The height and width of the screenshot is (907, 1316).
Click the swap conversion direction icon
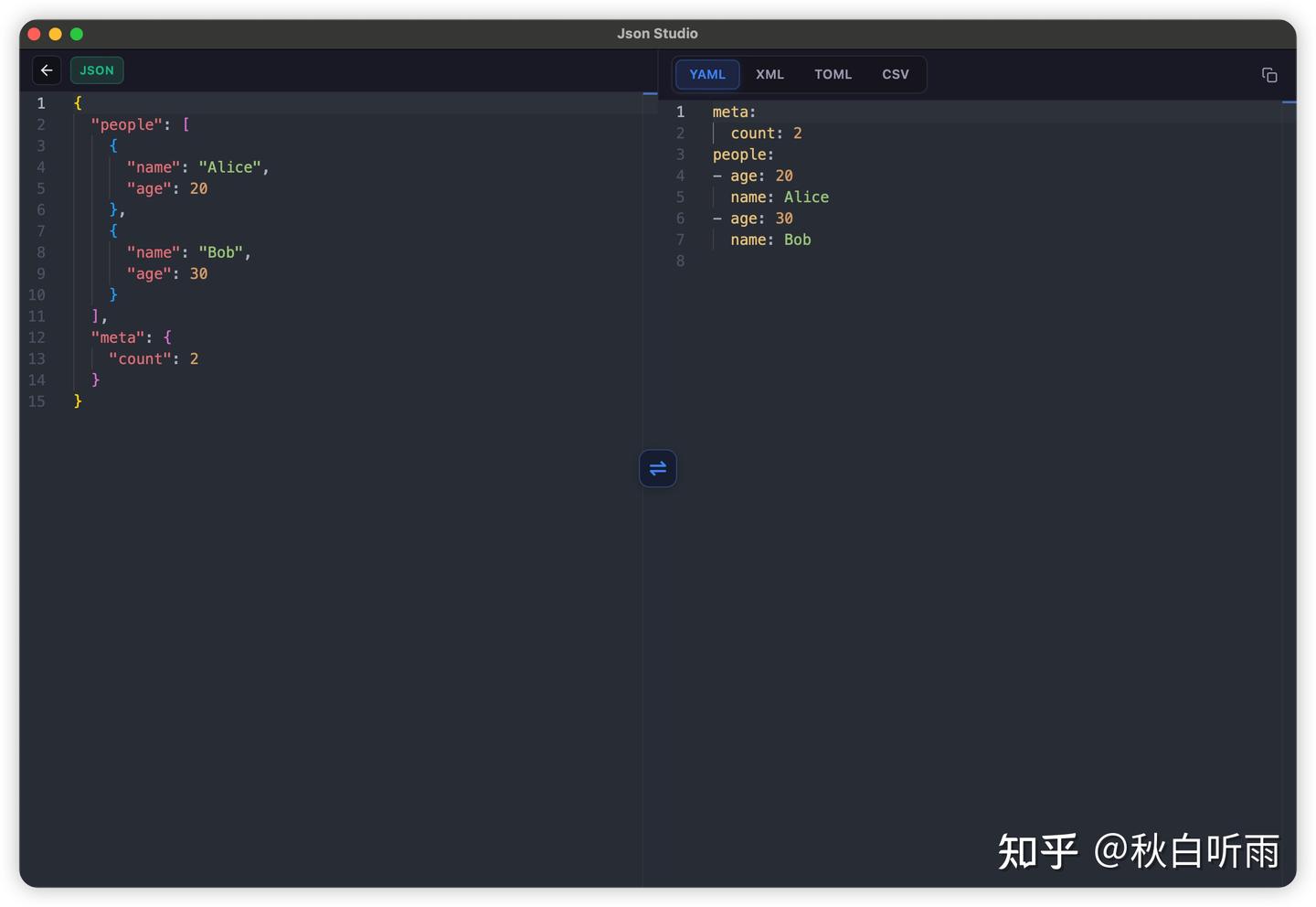(657, 468)
